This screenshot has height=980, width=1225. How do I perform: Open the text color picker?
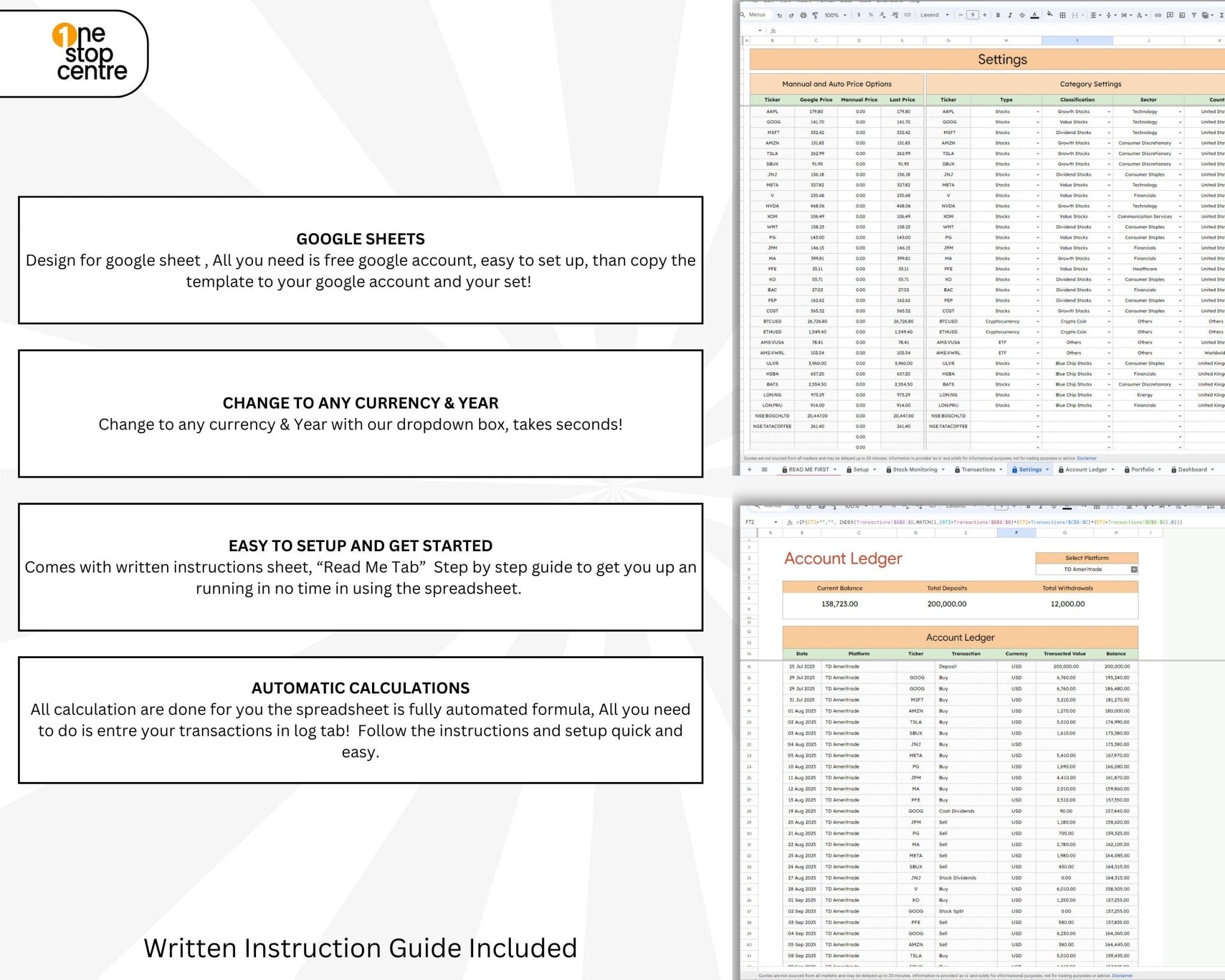1034,16
